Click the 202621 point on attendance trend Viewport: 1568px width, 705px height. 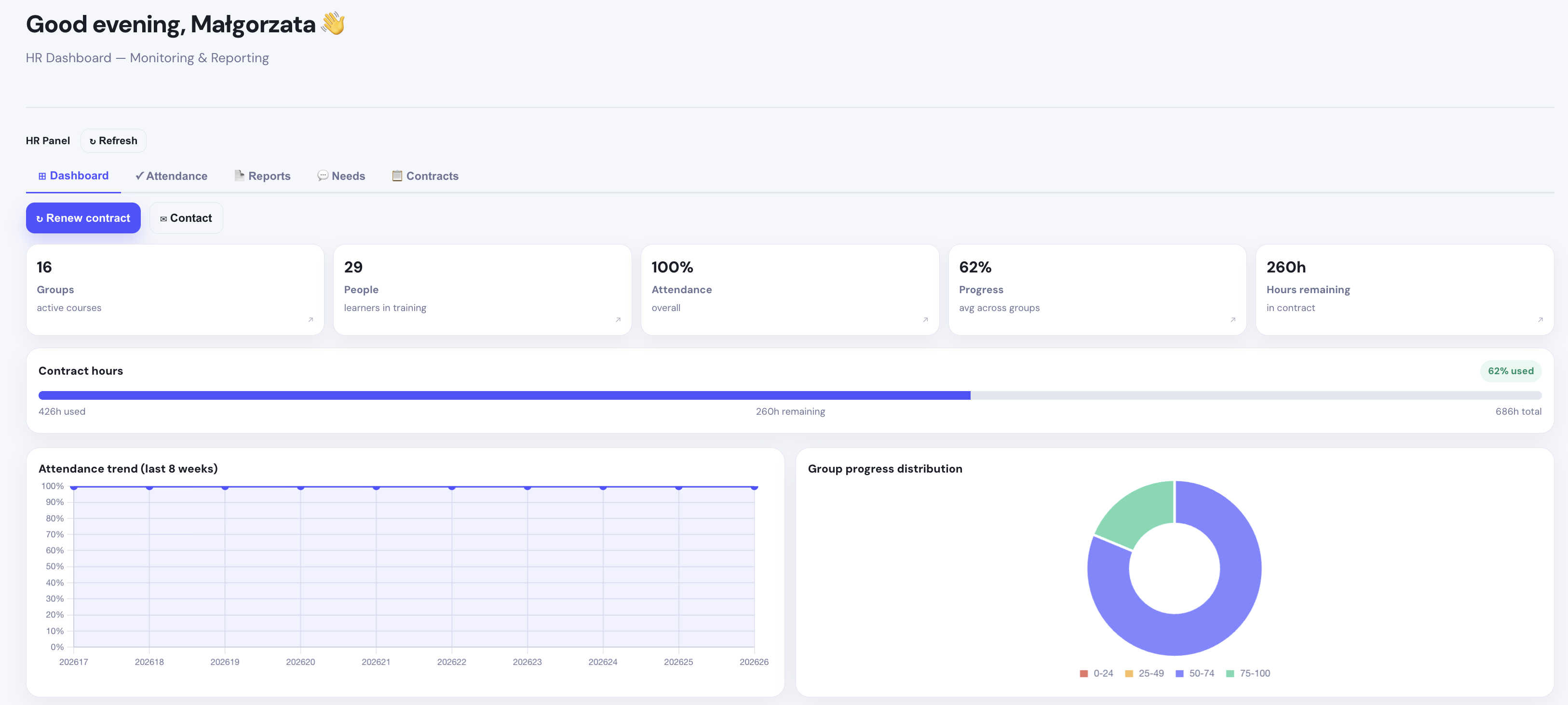pyautogui.click(x=376, y=487)
